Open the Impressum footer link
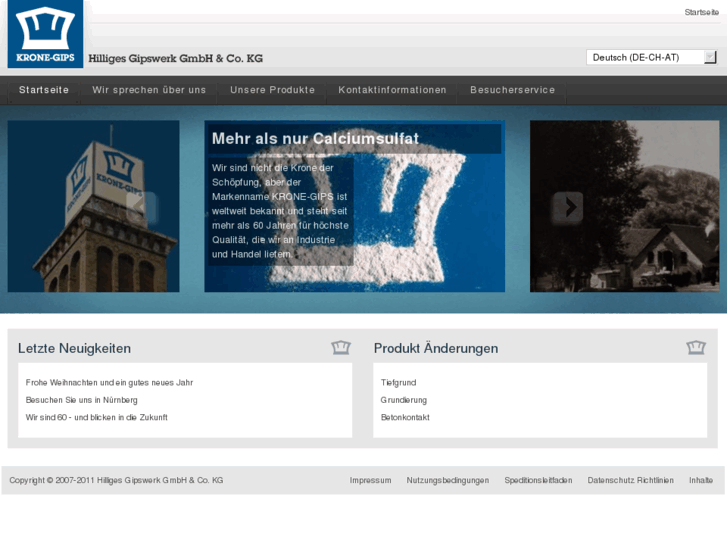The image size is (727, 545). [x=370, y=481]
